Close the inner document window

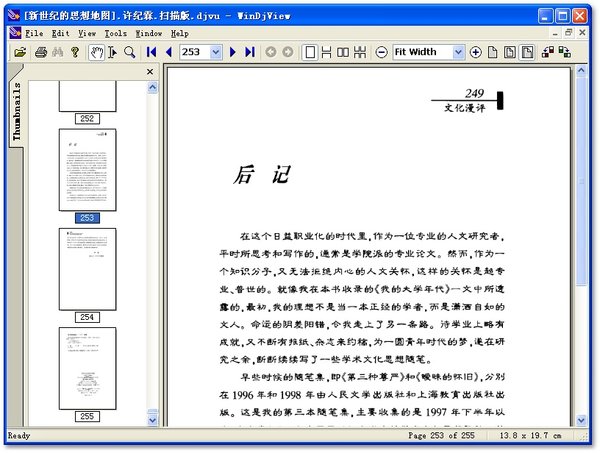click(582, 33)
